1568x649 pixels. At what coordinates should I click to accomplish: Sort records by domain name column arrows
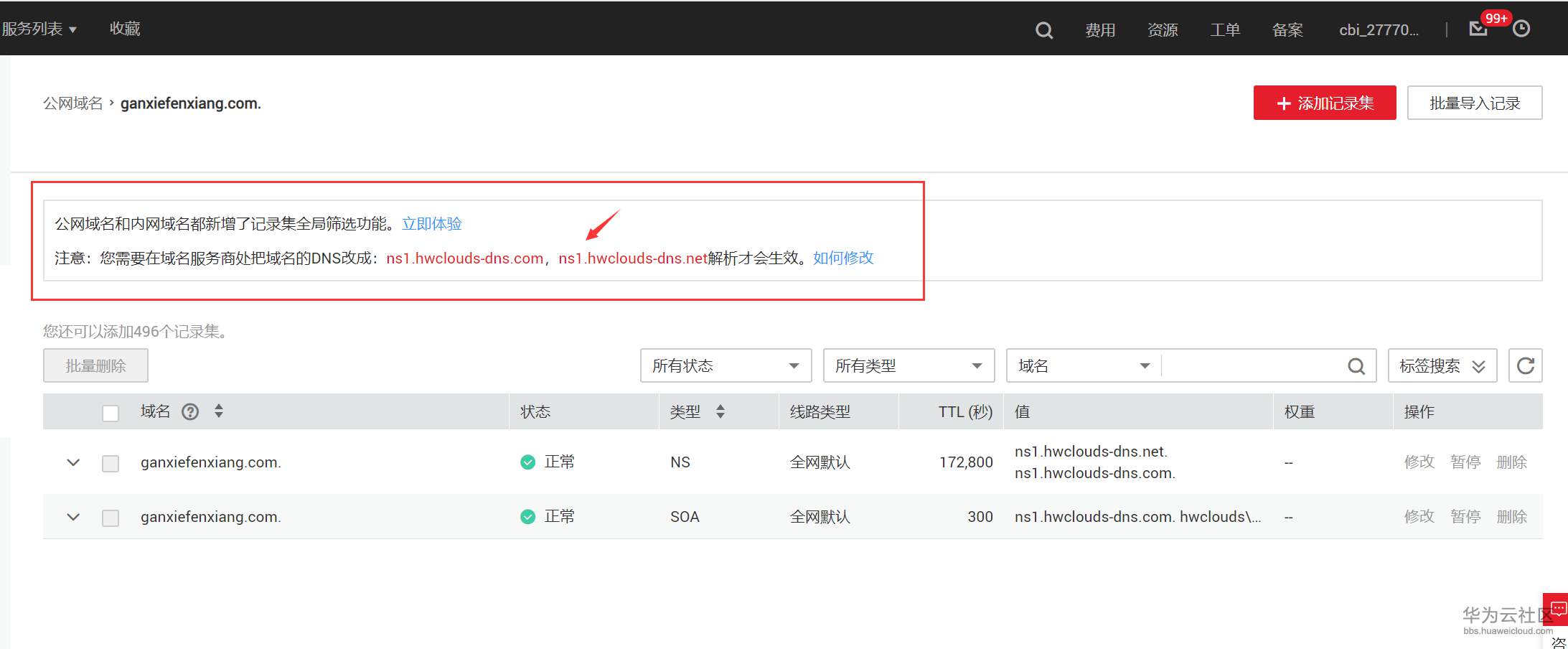coord(219,411)
